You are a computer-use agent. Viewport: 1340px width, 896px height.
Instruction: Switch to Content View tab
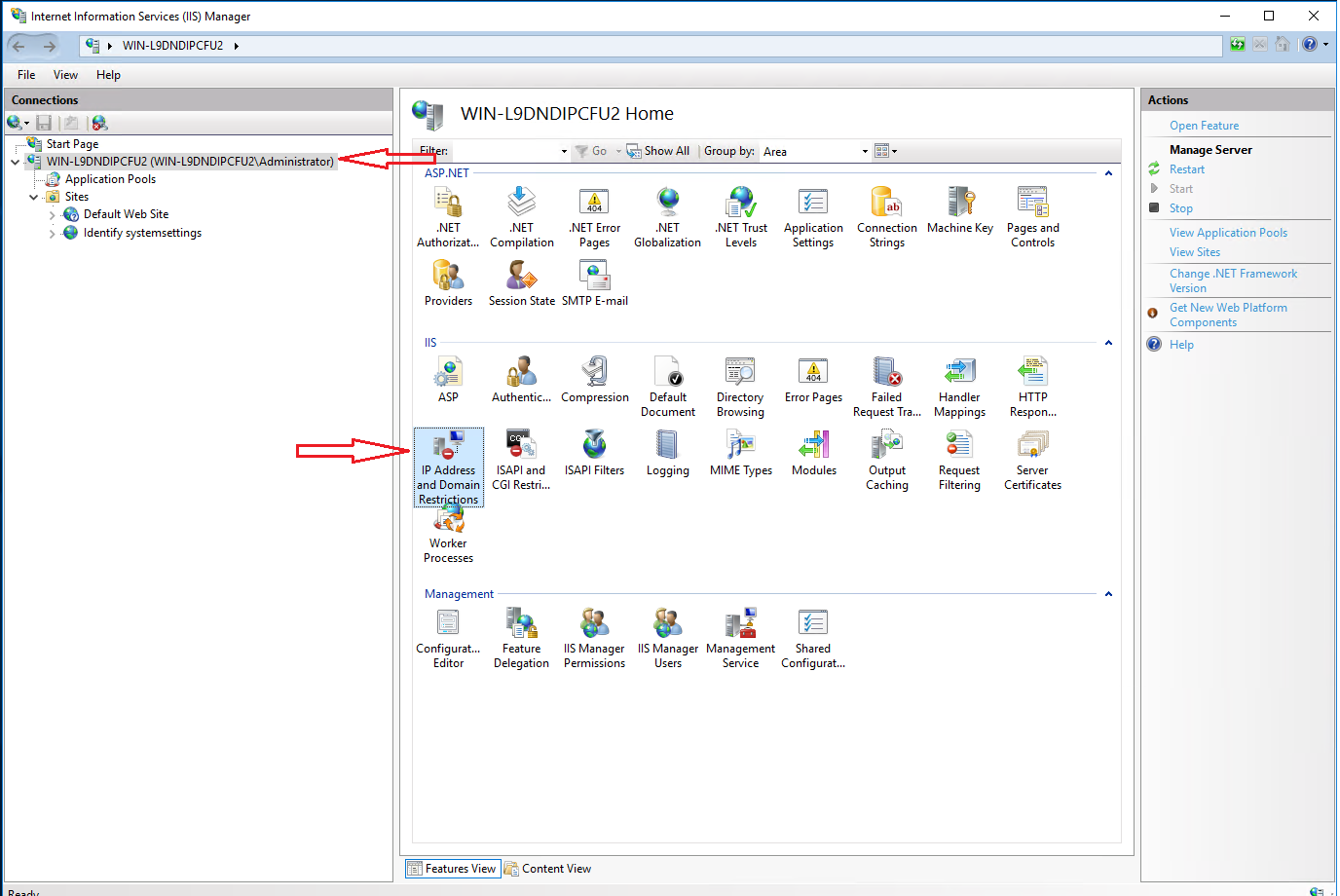(x=548, y=869)
